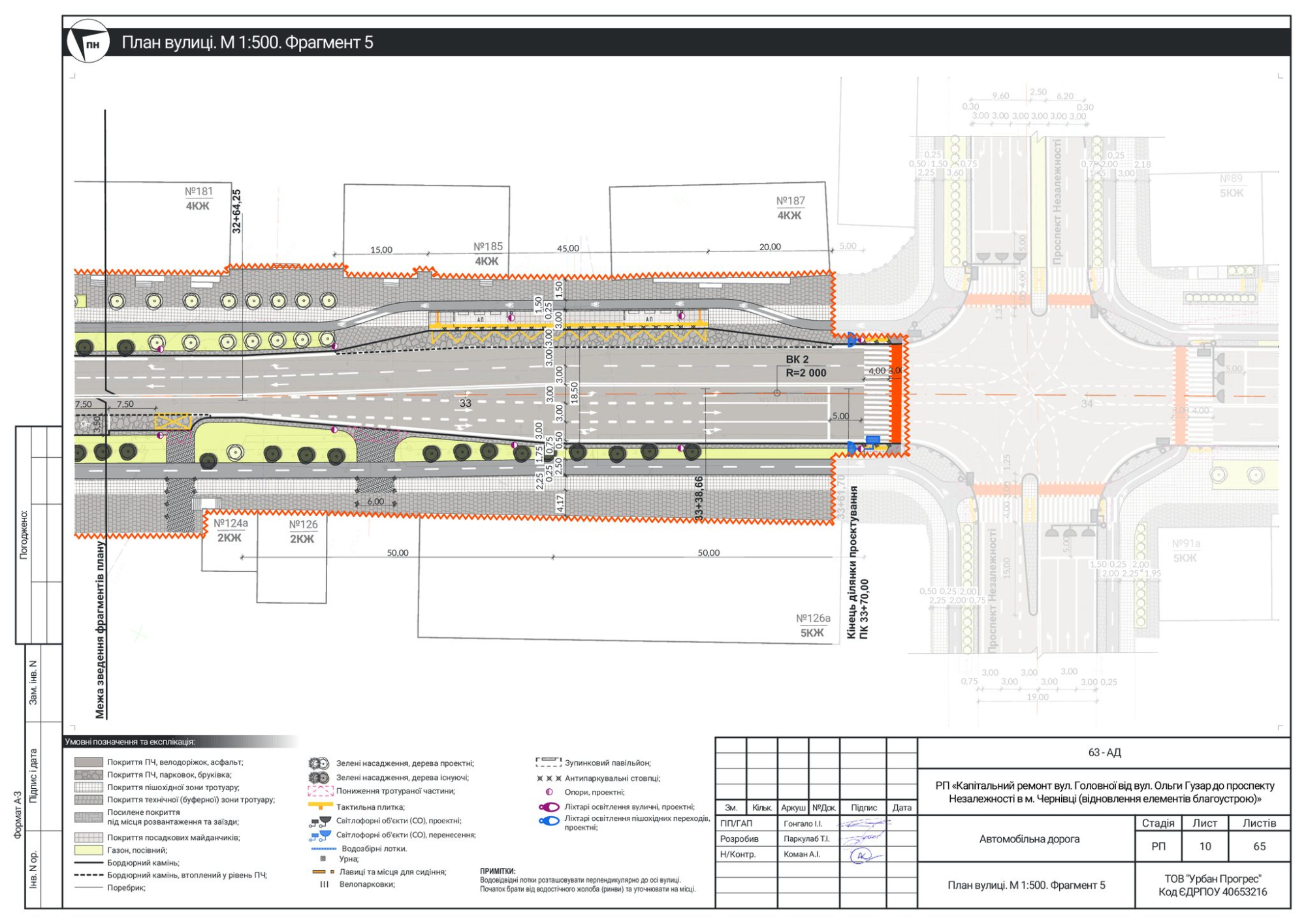1306x924 pixels.
Task: Click the projected traffic light legend icon
Action: click(x=319, y=821)
